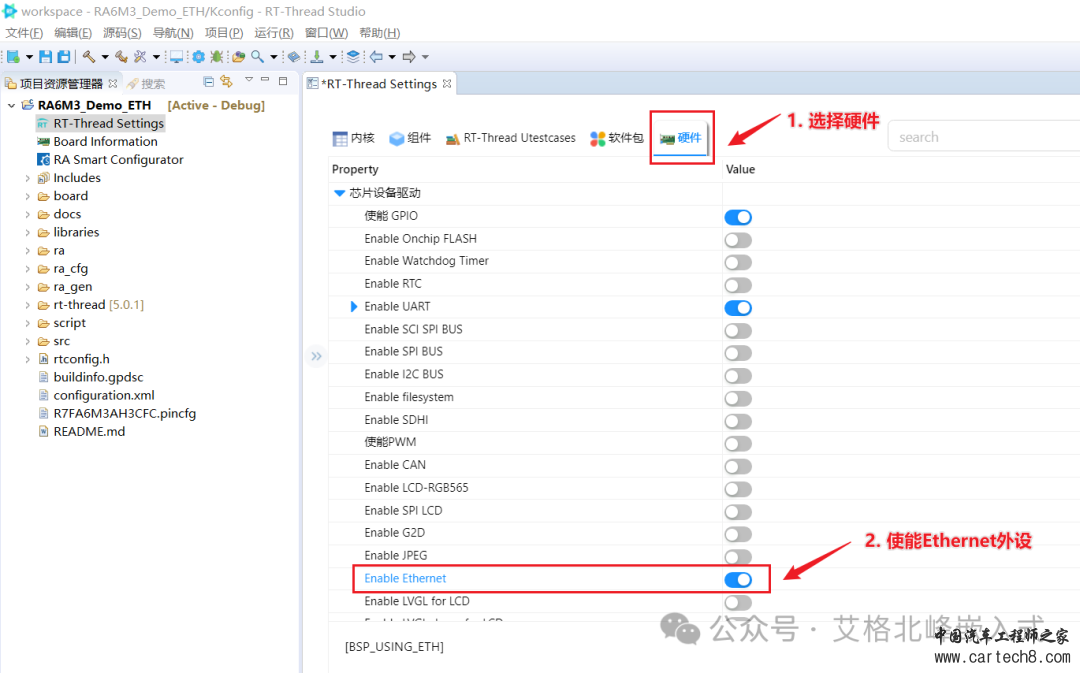Collapse the RA6M3_Demo_ETH project tree
The image size is (1080, 673).
12,105
